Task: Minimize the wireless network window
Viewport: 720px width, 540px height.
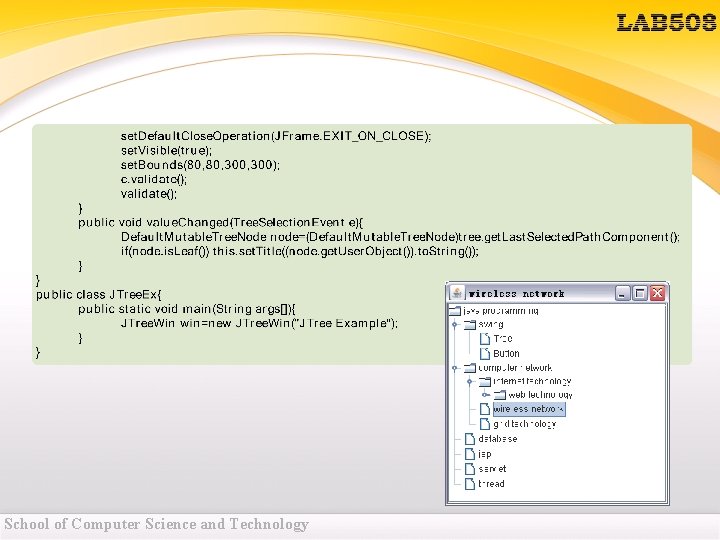Action: coord(622,293)
